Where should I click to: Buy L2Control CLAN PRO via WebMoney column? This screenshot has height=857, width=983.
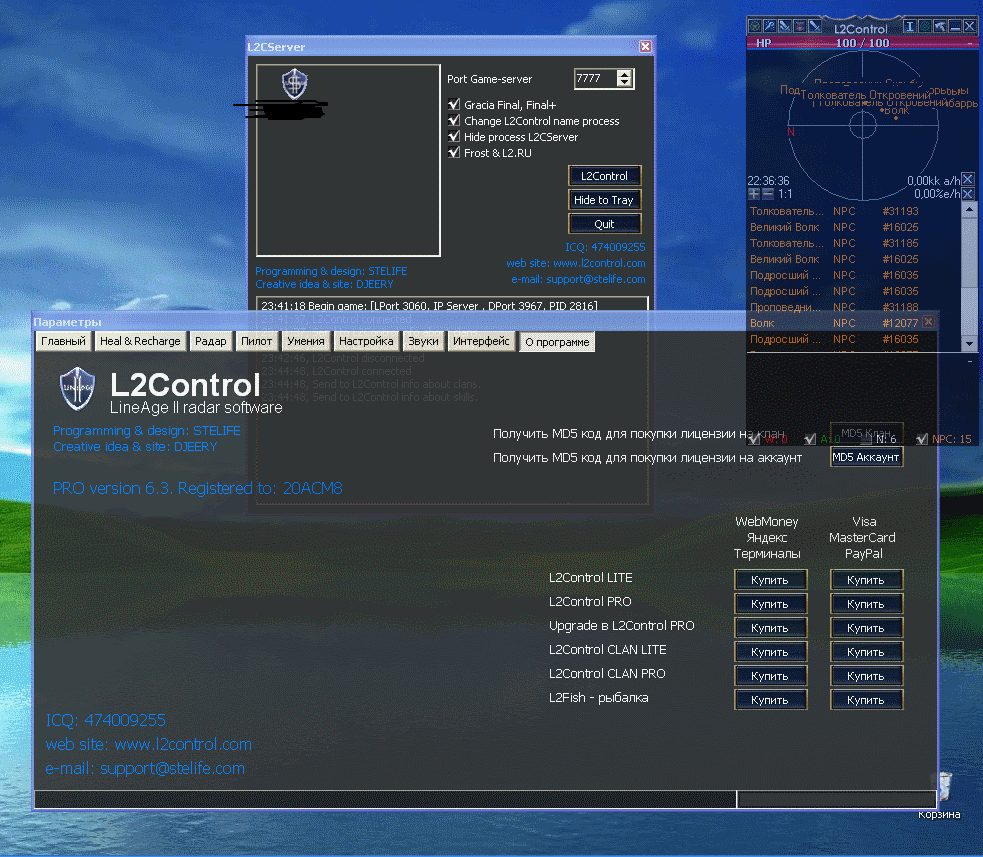pos(770,676)
